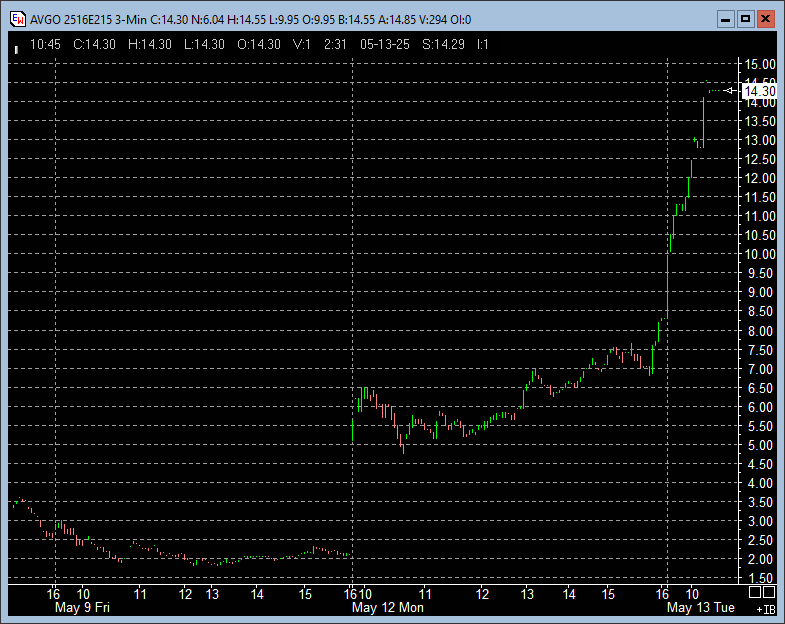Click the 1.50 price axis label

click(762, 578)
